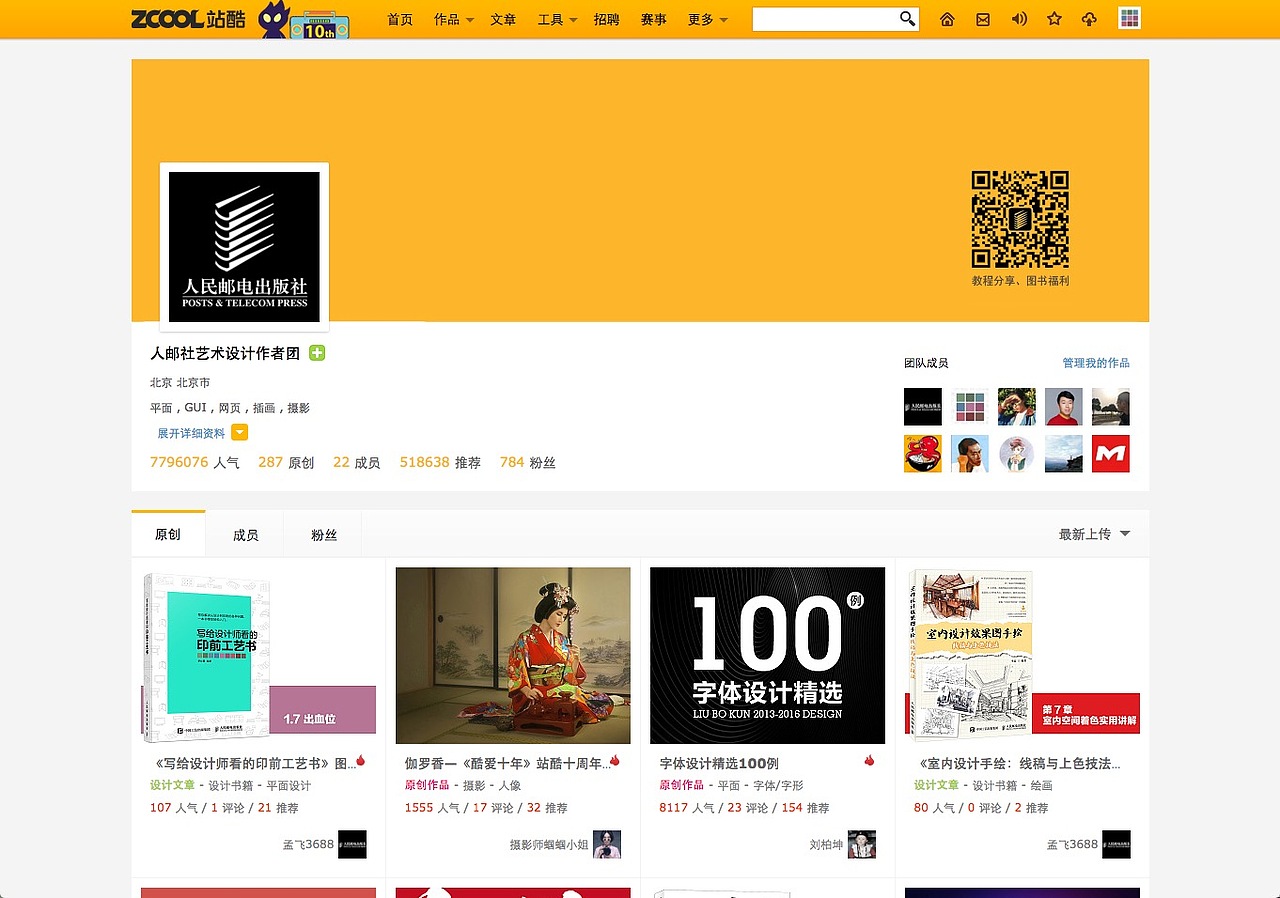This screenshot has width=1280, height=898.
Task: Click 摄影师蝈蝈小姐 avatar icon
Action: click(607, 844)
